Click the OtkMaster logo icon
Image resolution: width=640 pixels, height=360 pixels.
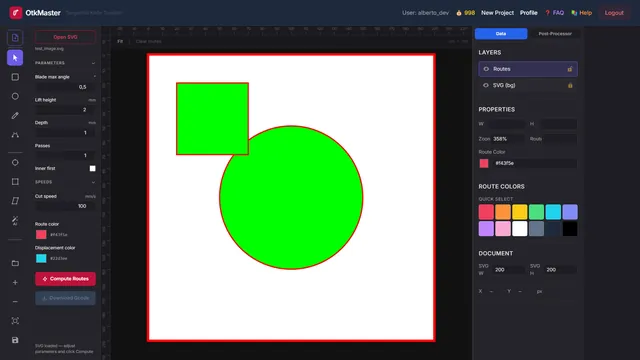pyautogui.click(x=16, y=13)
